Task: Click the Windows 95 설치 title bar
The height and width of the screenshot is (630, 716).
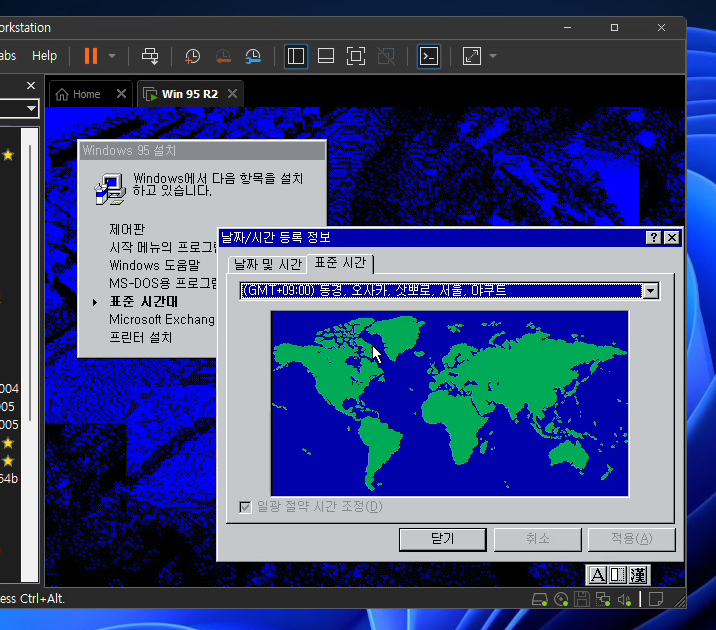Action: click(x=202, y=151)
